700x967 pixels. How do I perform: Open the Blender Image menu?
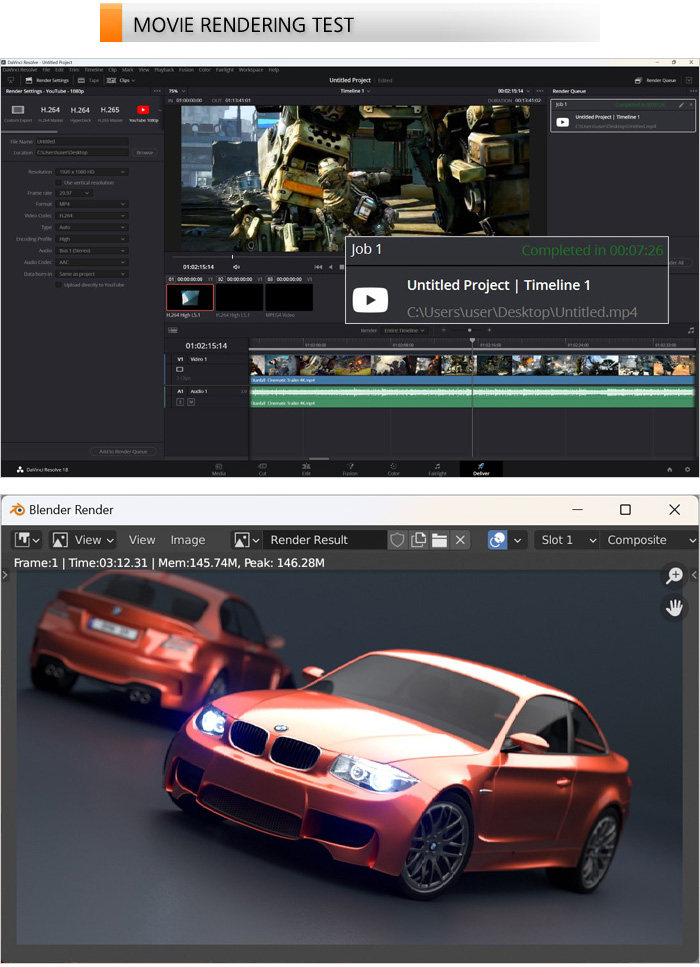[187, 540]
